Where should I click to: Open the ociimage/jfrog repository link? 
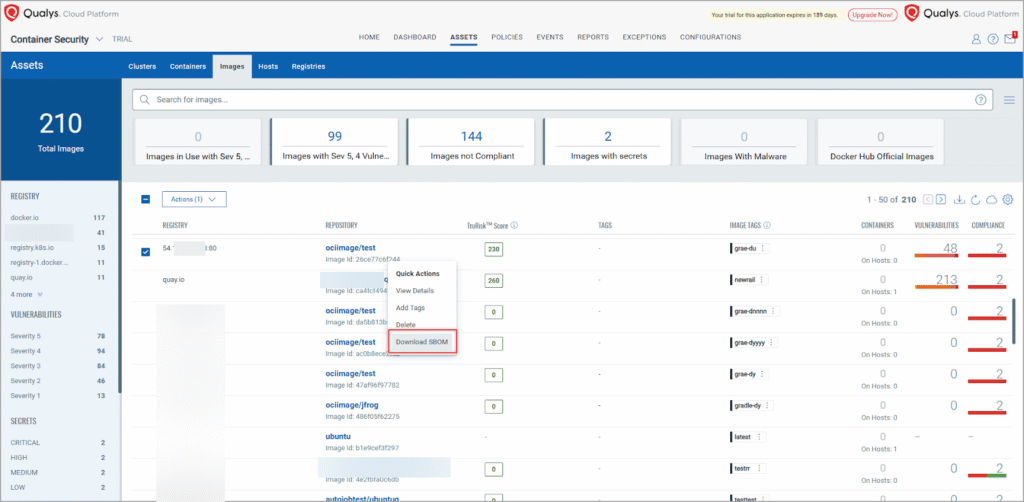tap(353, 405)
